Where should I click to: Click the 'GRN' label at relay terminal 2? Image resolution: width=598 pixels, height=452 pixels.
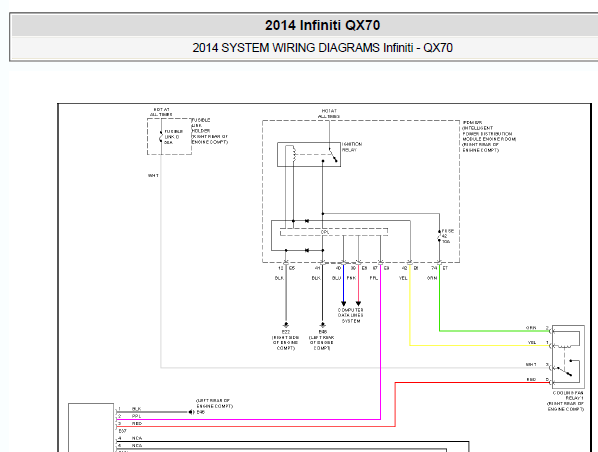pos(531,328)
